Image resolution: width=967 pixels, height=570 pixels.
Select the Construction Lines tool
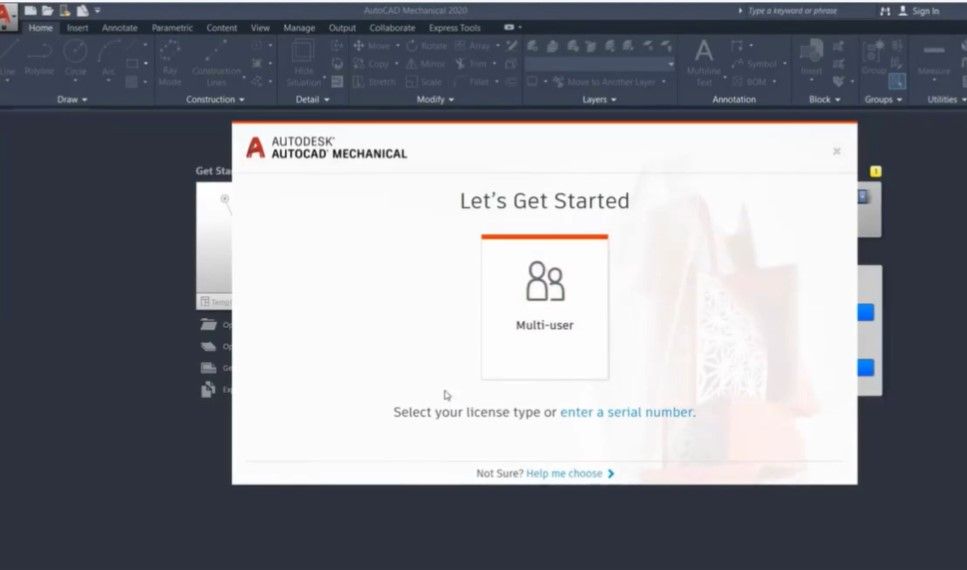[216, 64]
